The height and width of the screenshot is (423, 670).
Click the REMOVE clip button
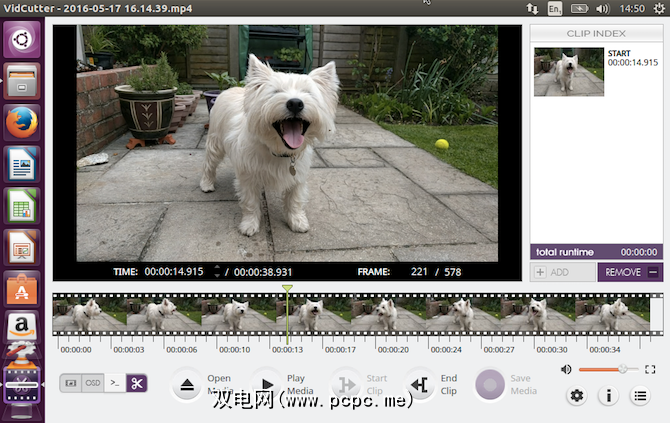(x=630, y=272)
